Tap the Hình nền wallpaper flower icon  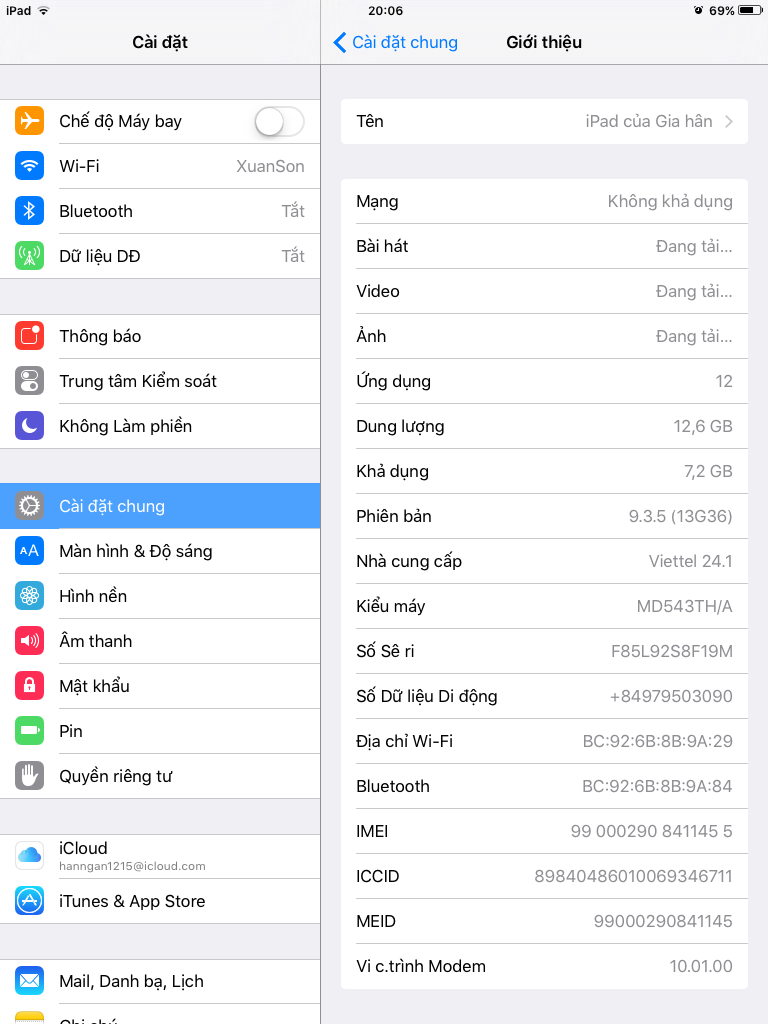[29, 596]
